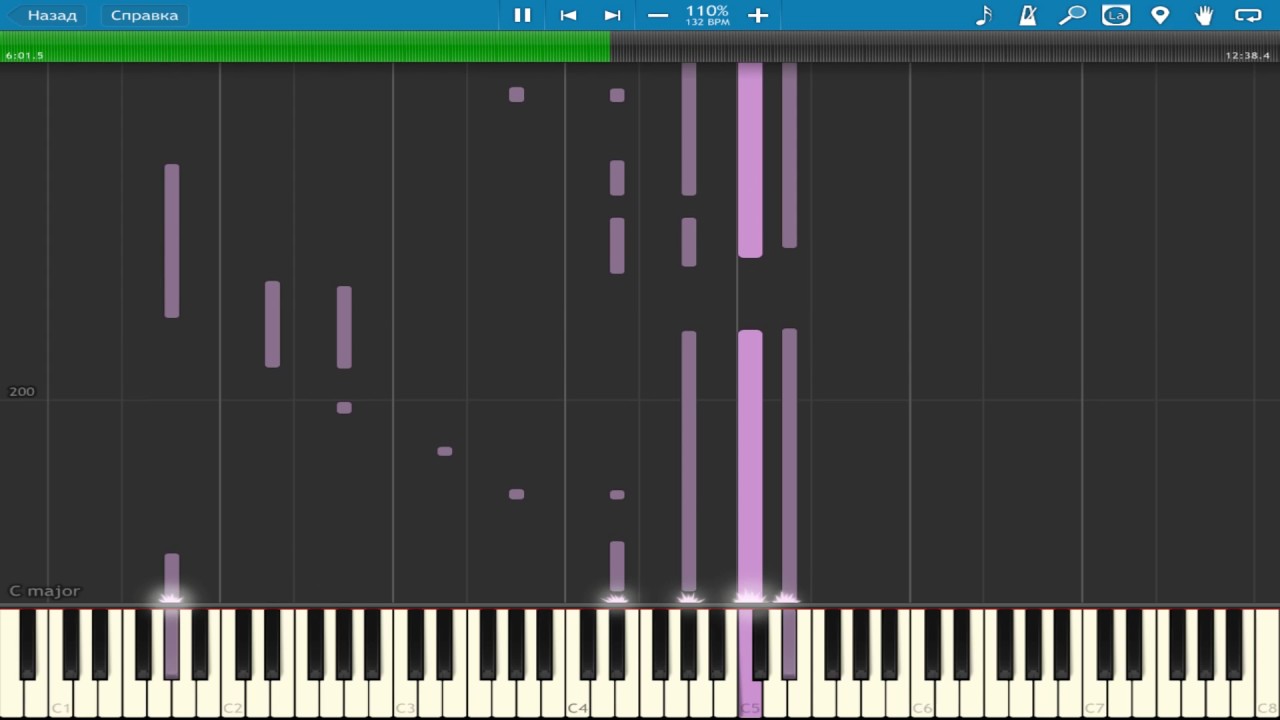Toggle the La key labels icon
Viewport: 1280px width, 720px height.
[1116, 15]
